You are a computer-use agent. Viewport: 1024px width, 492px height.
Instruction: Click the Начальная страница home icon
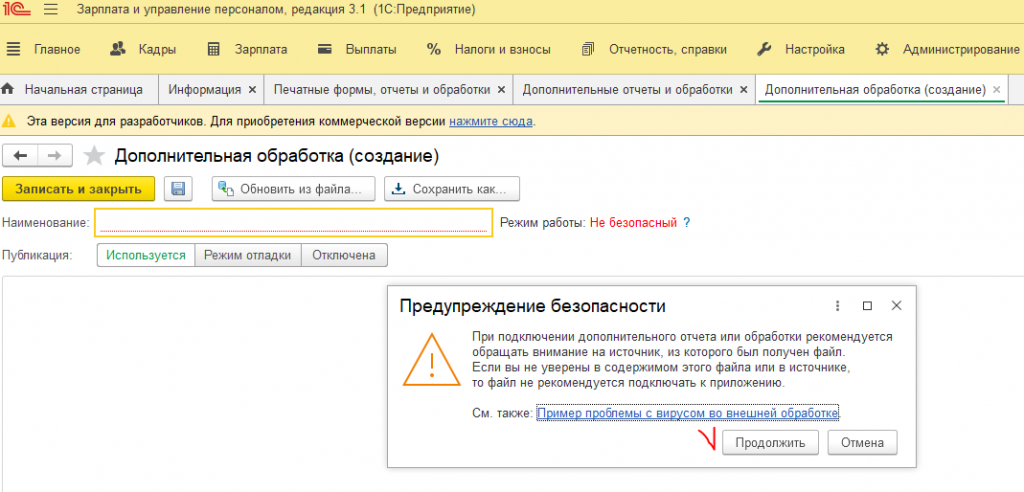click(8, 90)
